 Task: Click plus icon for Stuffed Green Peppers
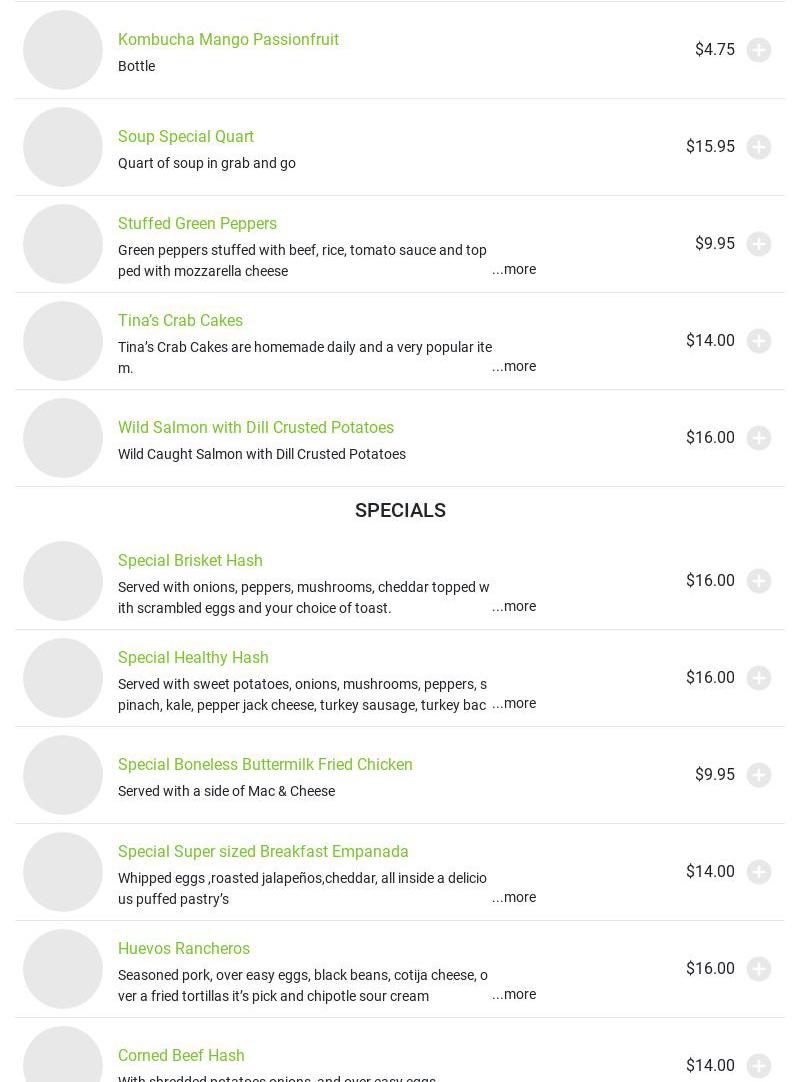coord(759,244)
